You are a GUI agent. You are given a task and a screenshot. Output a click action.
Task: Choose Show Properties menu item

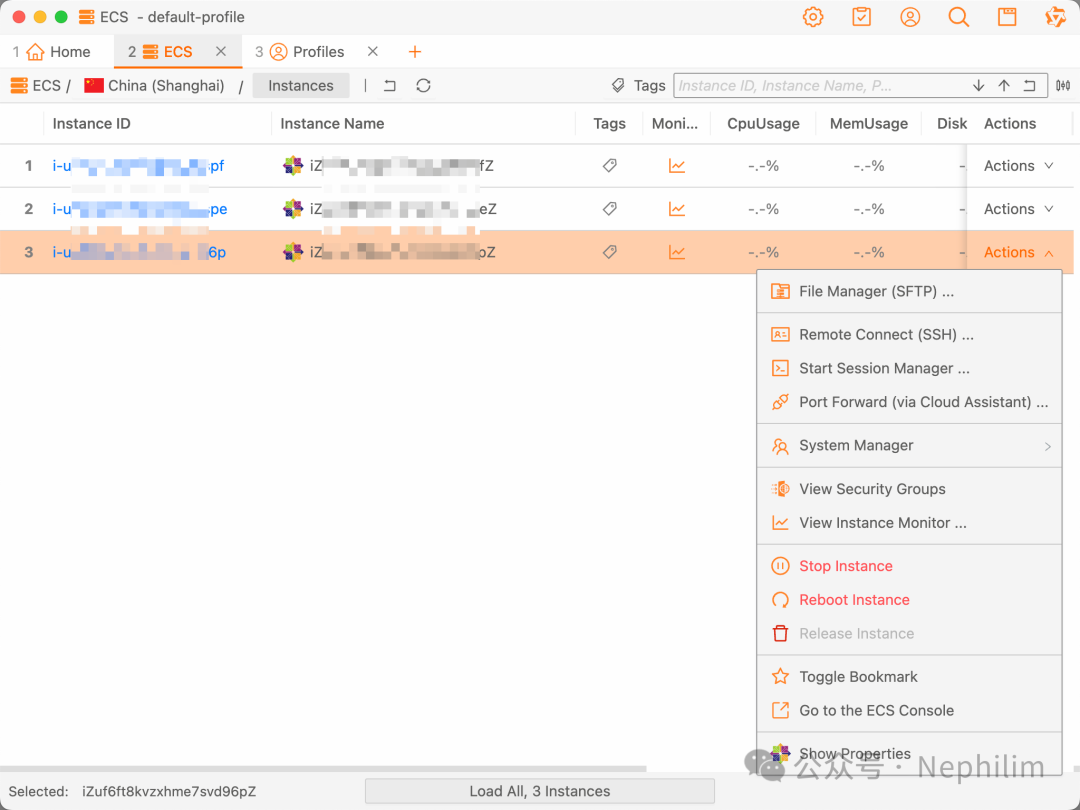pos(909,754)
